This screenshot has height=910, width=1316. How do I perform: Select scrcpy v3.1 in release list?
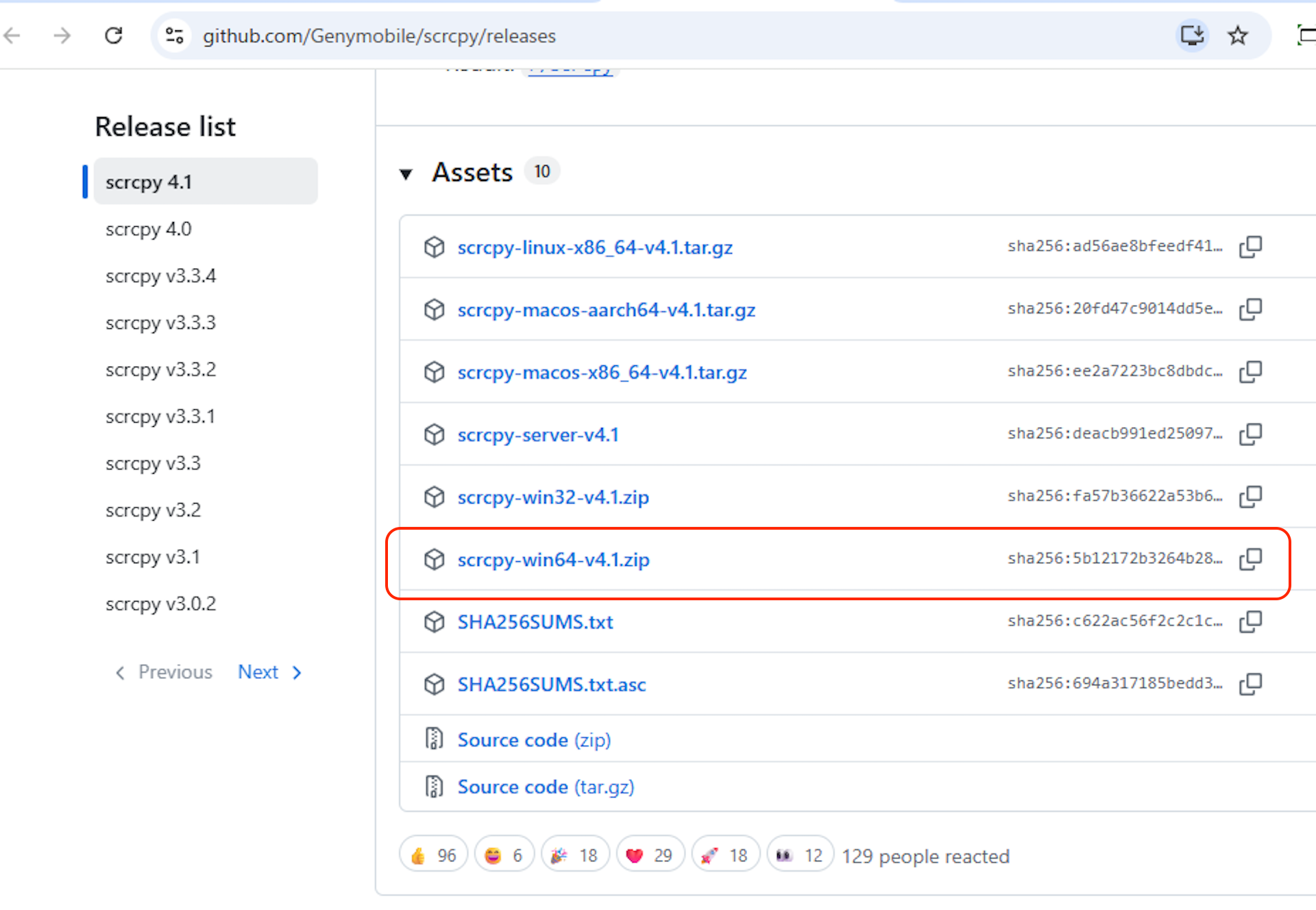pyautogui.click(x=153, y=557)
